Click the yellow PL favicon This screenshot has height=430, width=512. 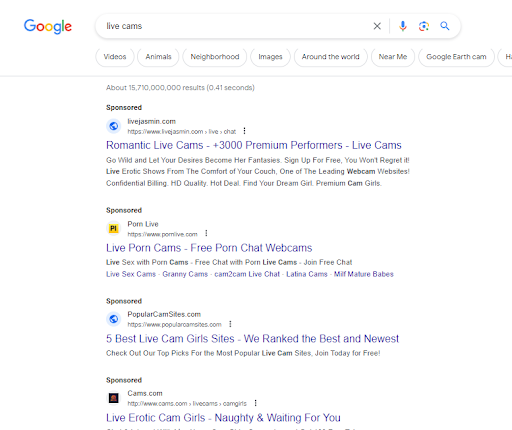click(114, 228)
